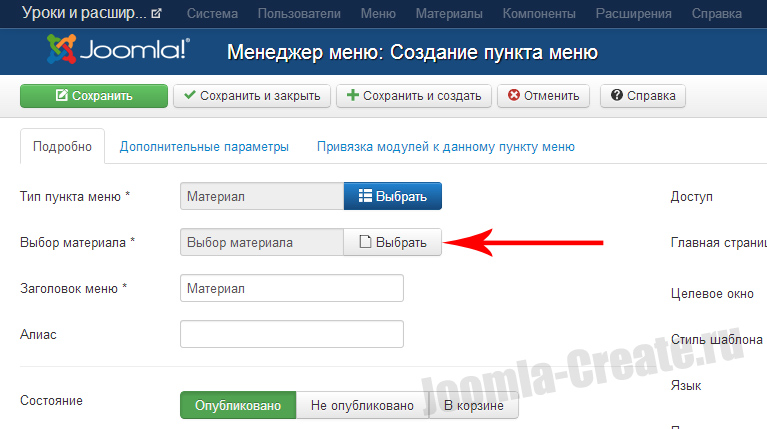Open Привязка модулей к данному пункту меню tab
This screenshot has width=767, height=429.
click(445, 146)
